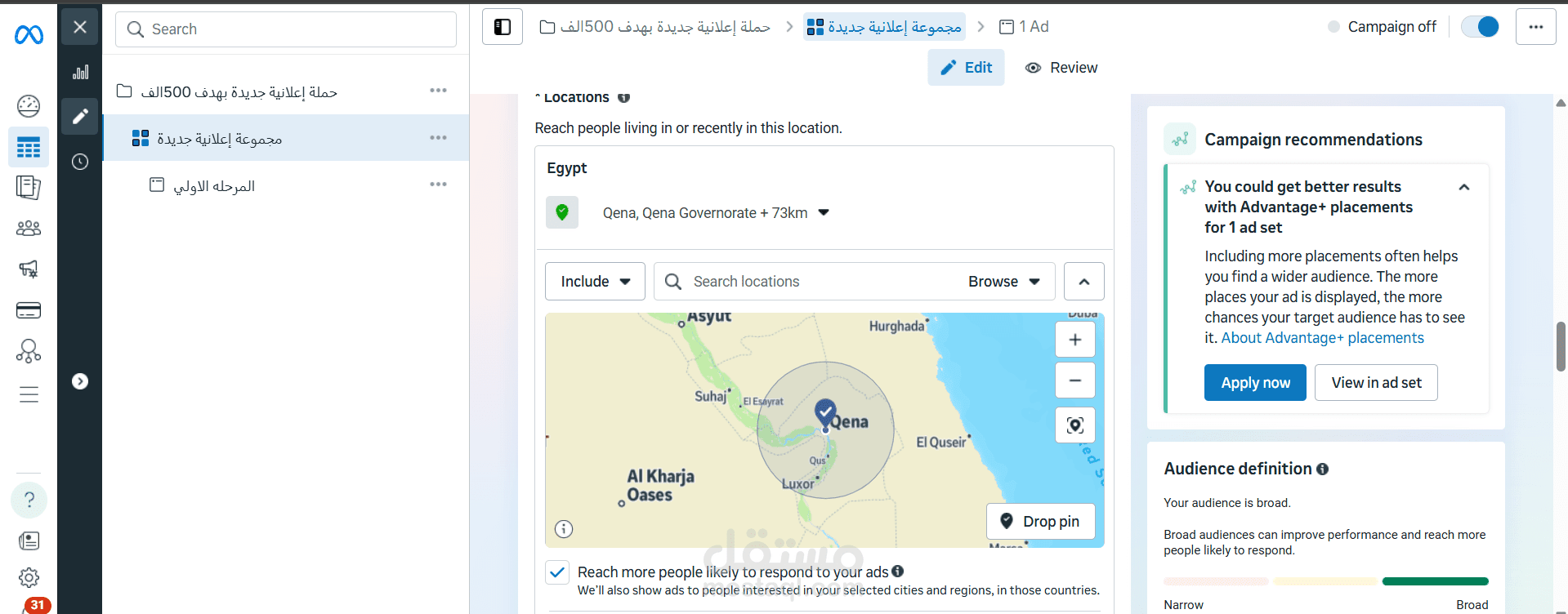Click the scroll up arrow
The width and height of the screenshot is (1568, 614).
tap(1561, 103)
